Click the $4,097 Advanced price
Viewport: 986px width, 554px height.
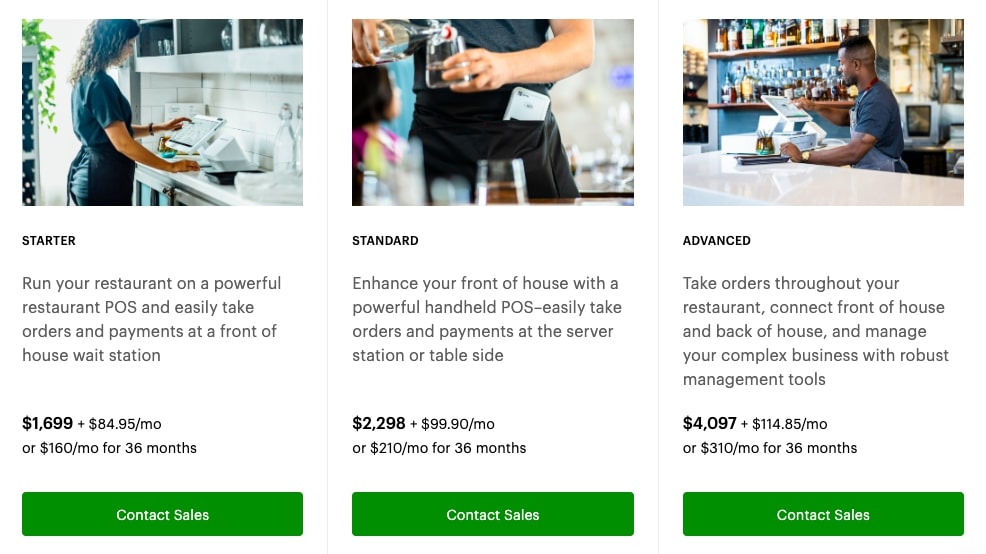[709, 423]
